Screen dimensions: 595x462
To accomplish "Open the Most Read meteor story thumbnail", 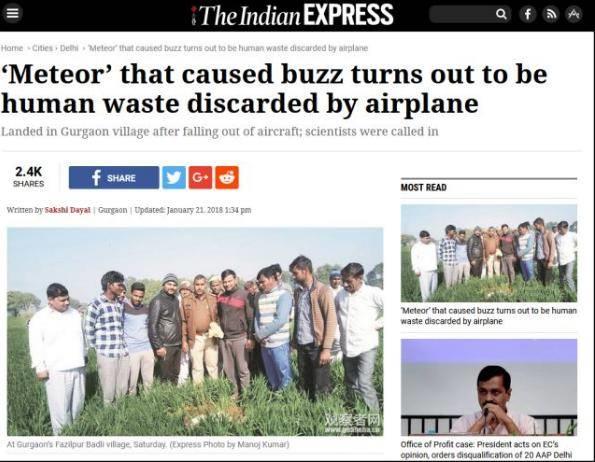I will [489, 253].
